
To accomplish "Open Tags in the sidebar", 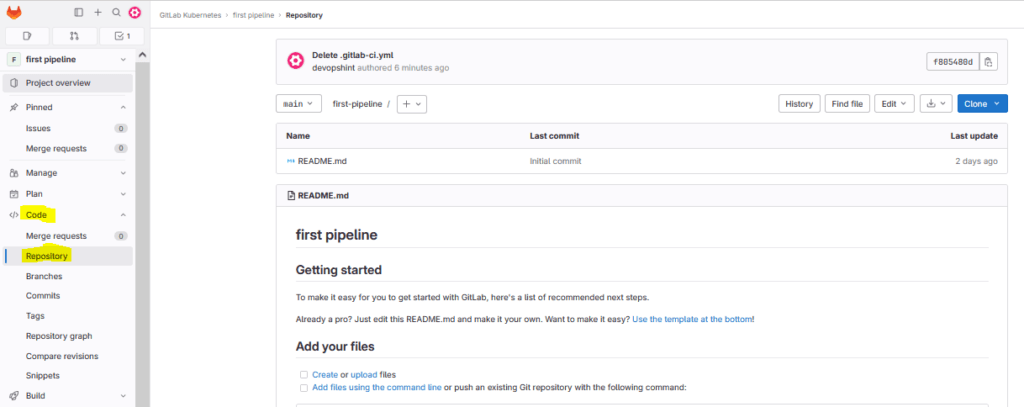I will point(68,316).
